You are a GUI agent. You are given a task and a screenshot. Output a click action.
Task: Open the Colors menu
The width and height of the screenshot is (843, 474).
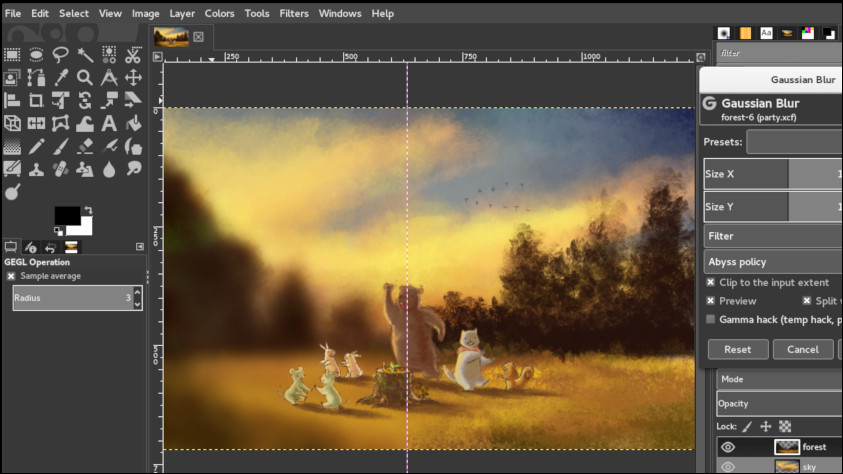click(x=219, y=13)
